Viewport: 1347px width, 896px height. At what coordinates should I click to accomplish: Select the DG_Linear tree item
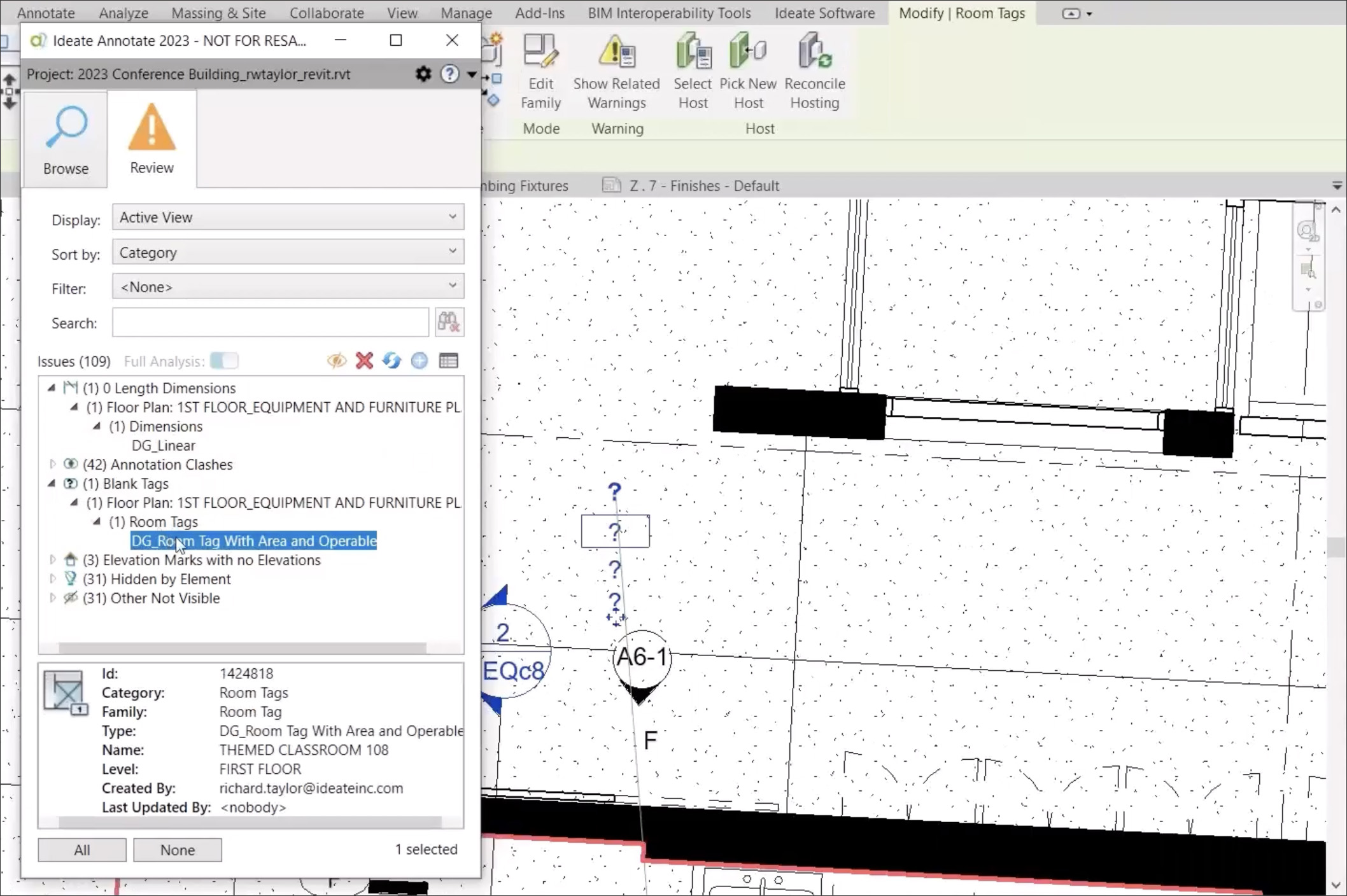pyautogui.click(x=164, y=445)
